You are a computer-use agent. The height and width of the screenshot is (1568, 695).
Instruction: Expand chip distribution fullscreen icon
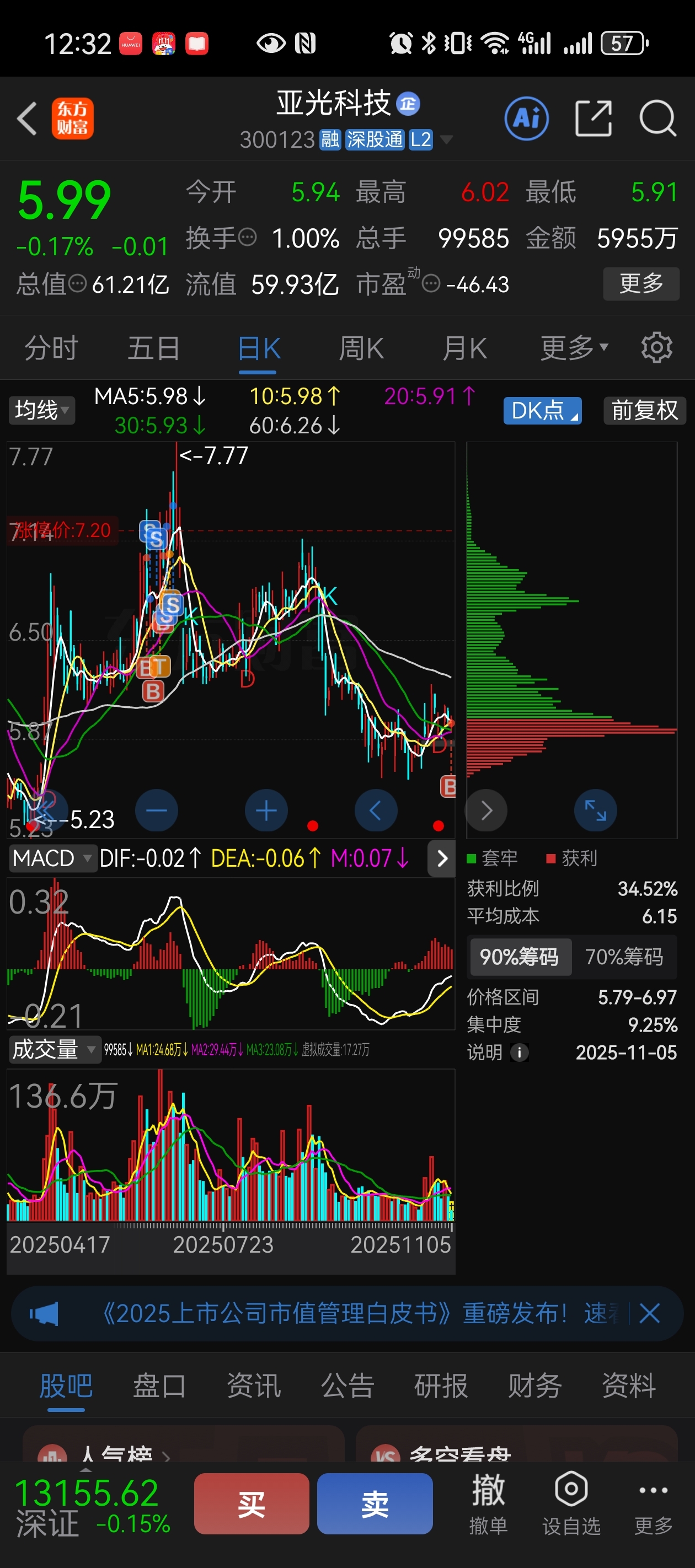click(595, 810)
